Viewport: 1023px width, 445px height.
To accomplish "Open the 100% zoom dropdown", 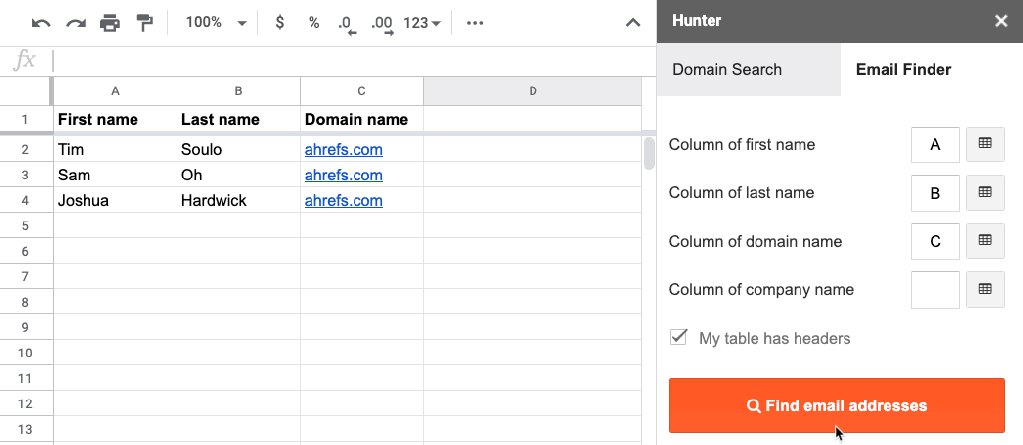I will click(x=216, y=22).
